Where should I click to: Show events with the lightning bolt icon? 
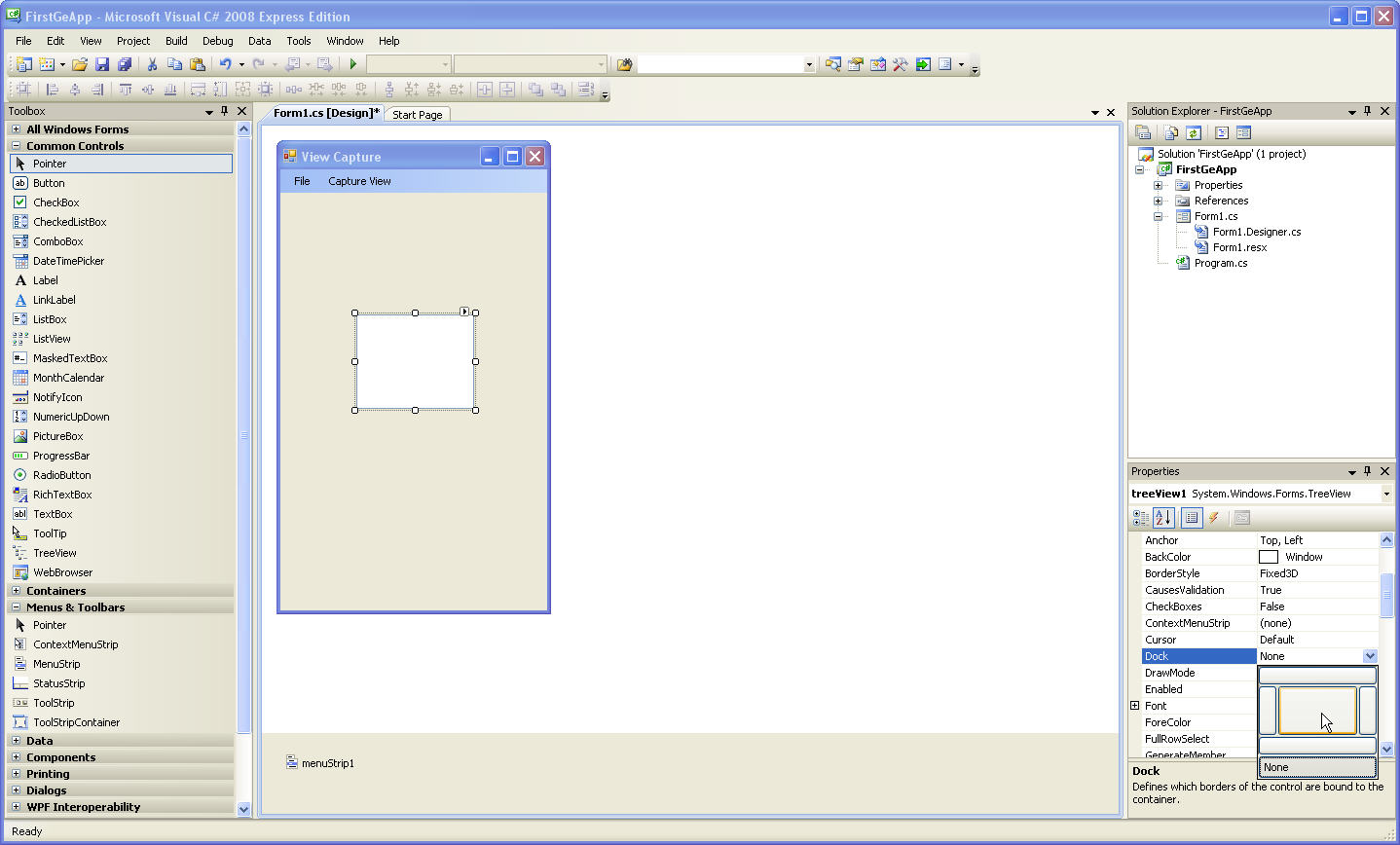coord(1214,518)
